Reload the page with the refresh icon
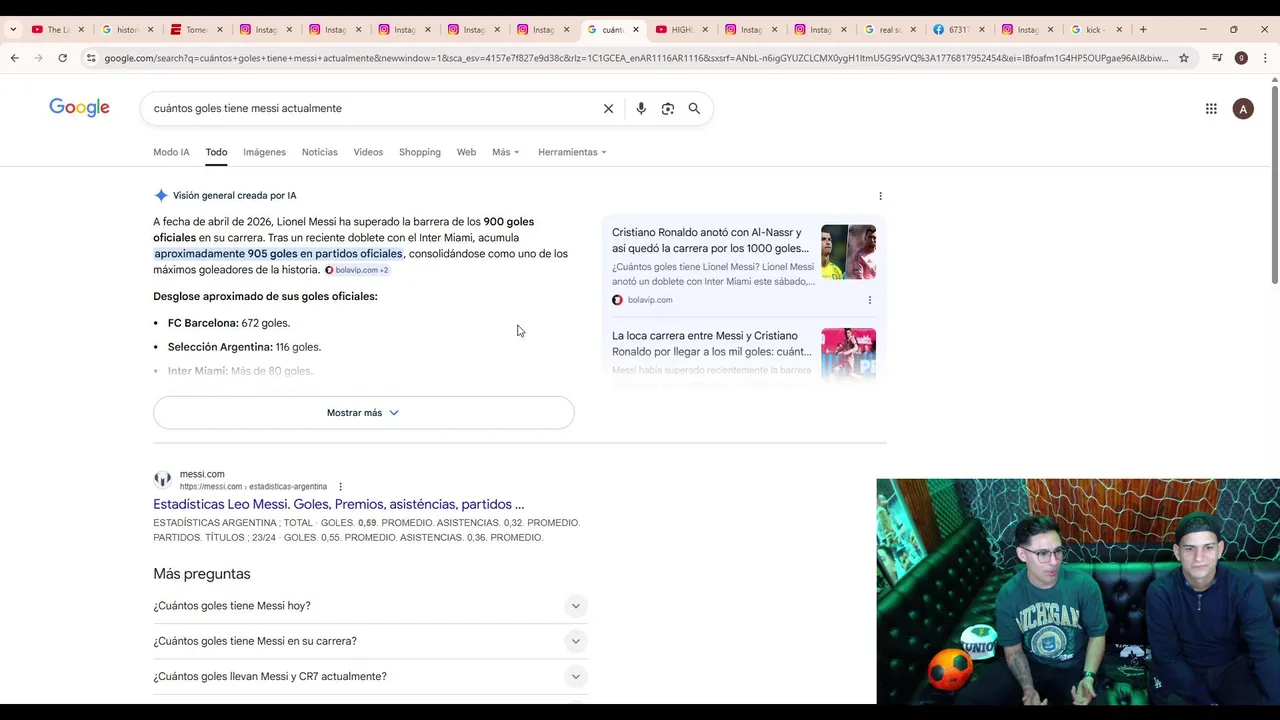Screen dimensions: 1280x720 [62, 58]
